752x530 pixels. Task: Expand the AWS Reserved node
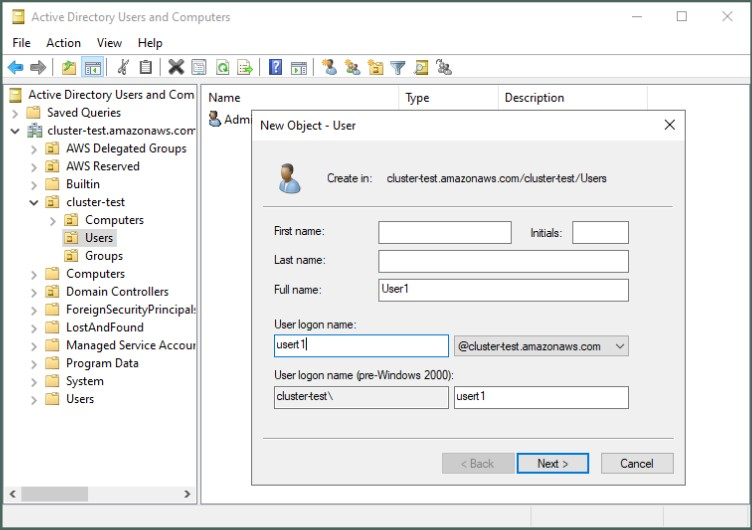(34, 167)
